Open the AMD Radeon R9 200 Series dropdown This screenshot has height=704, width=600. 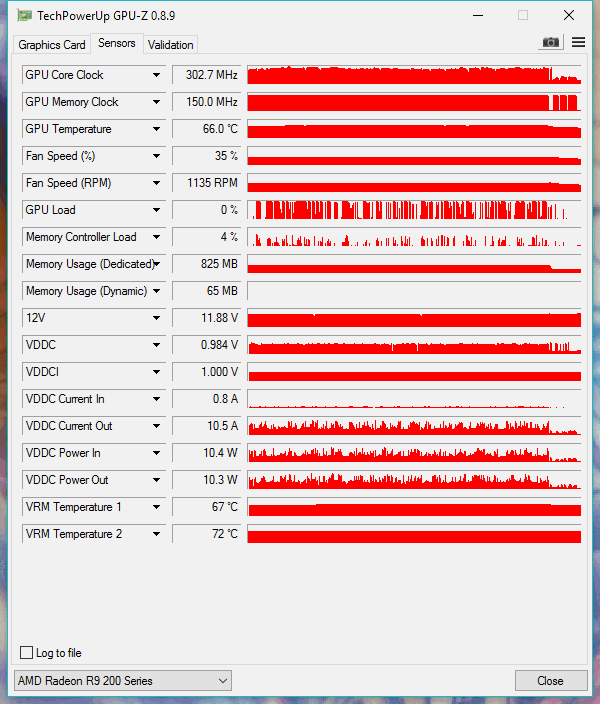tap(123, 681)
